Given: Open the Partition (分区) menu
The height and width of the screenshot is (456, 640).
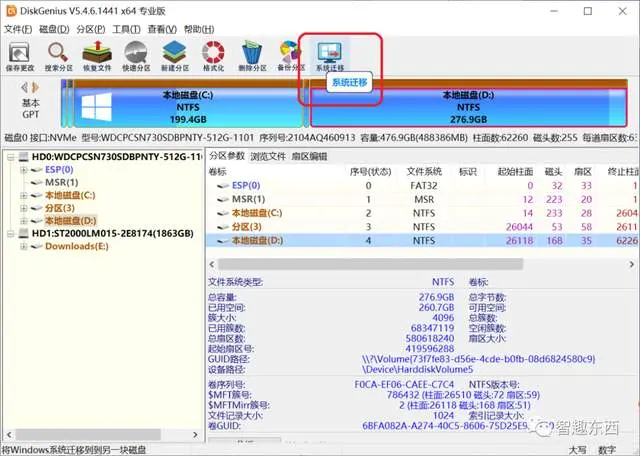Looking at the screenshot, I should 91,29.
